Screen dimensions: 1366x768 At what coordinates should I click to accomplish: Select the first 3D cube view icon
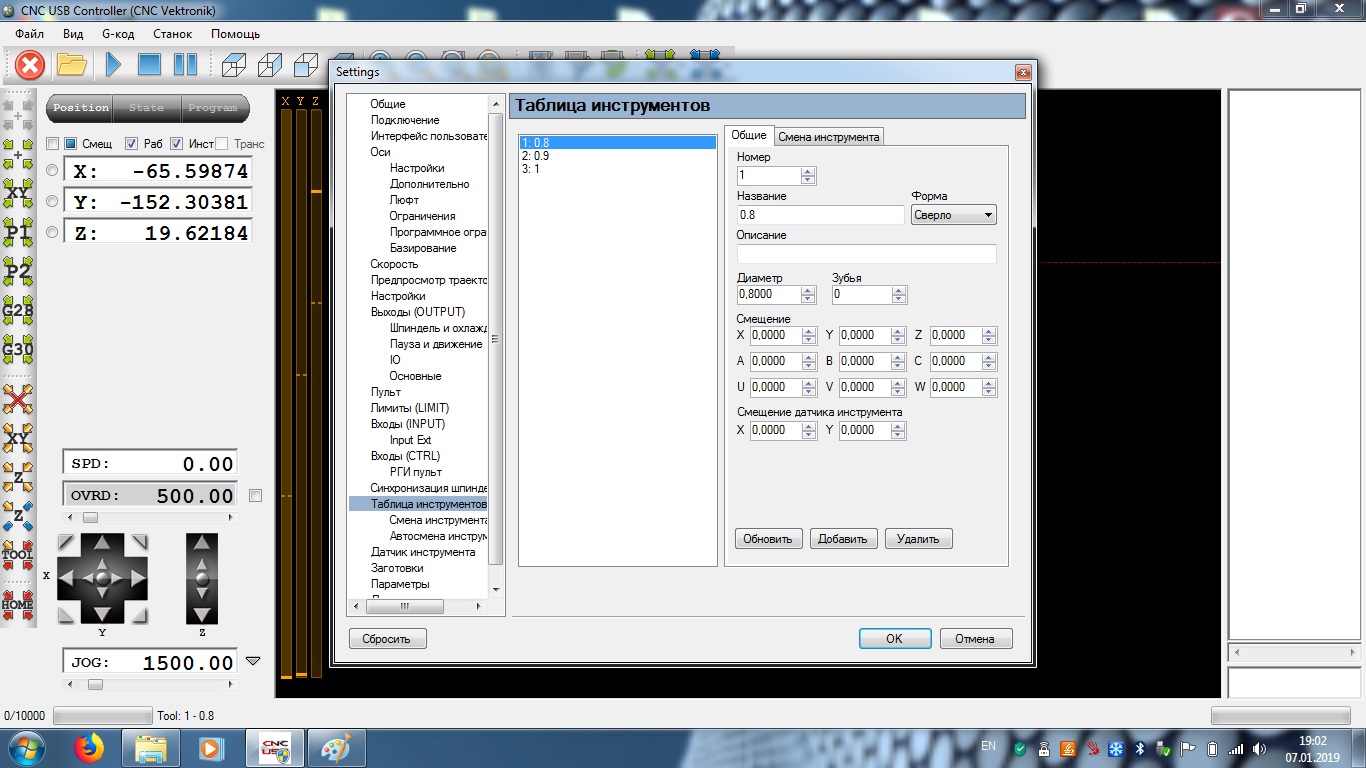tap(233, 66)
